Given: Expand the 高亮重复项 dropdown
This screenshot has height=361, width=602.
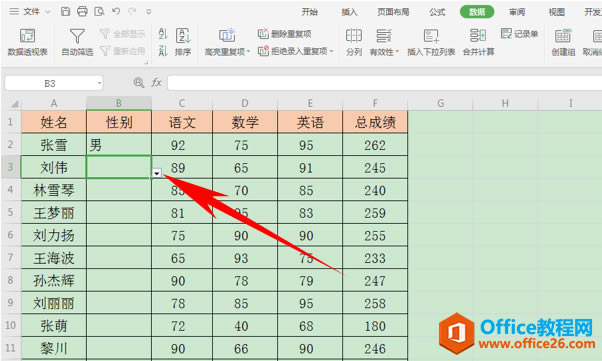Looking at the screenshot, I should coord(249,51).
